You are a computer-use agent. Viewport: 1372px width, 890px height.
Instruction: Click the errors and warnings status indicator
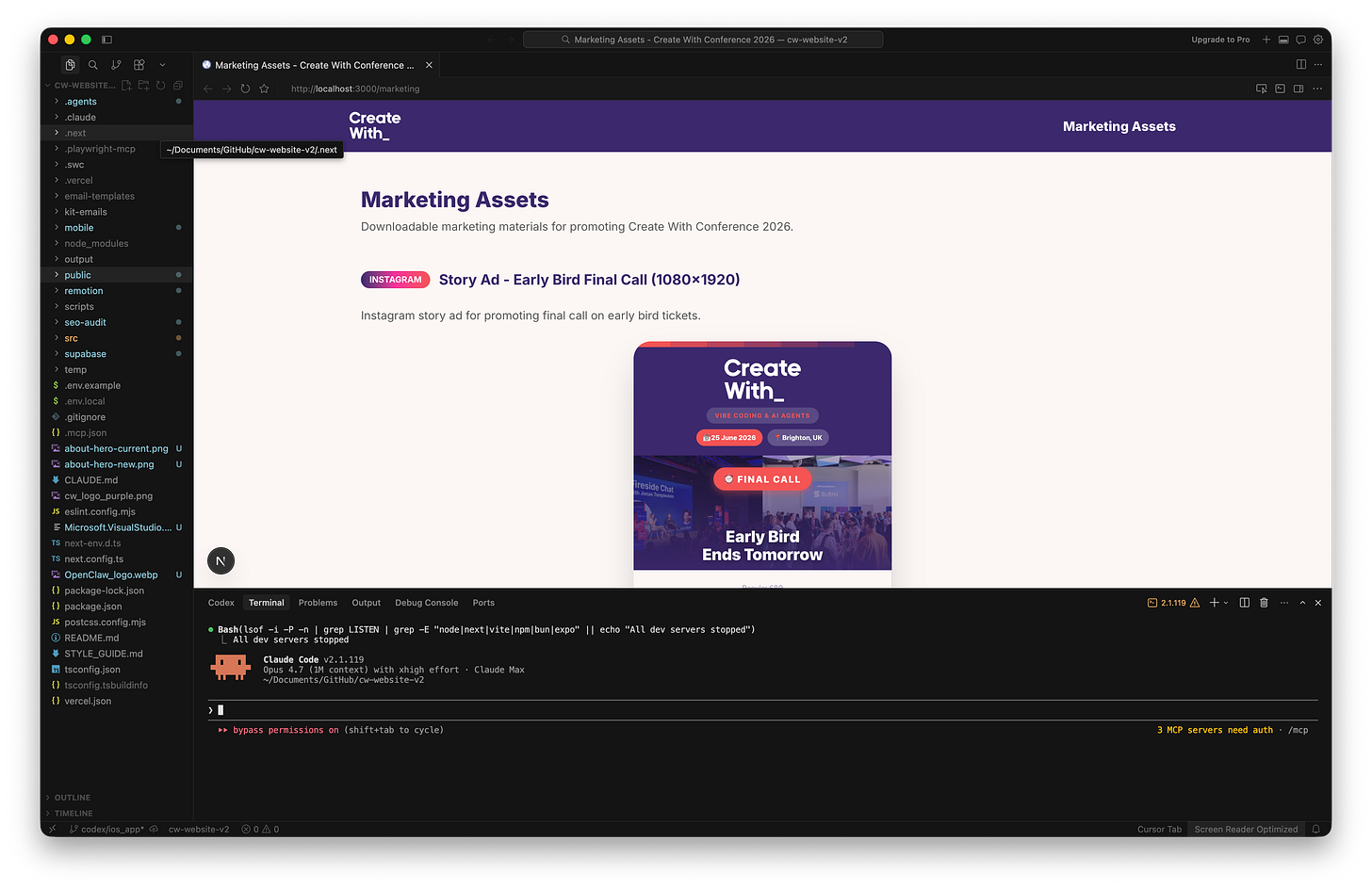260,830
